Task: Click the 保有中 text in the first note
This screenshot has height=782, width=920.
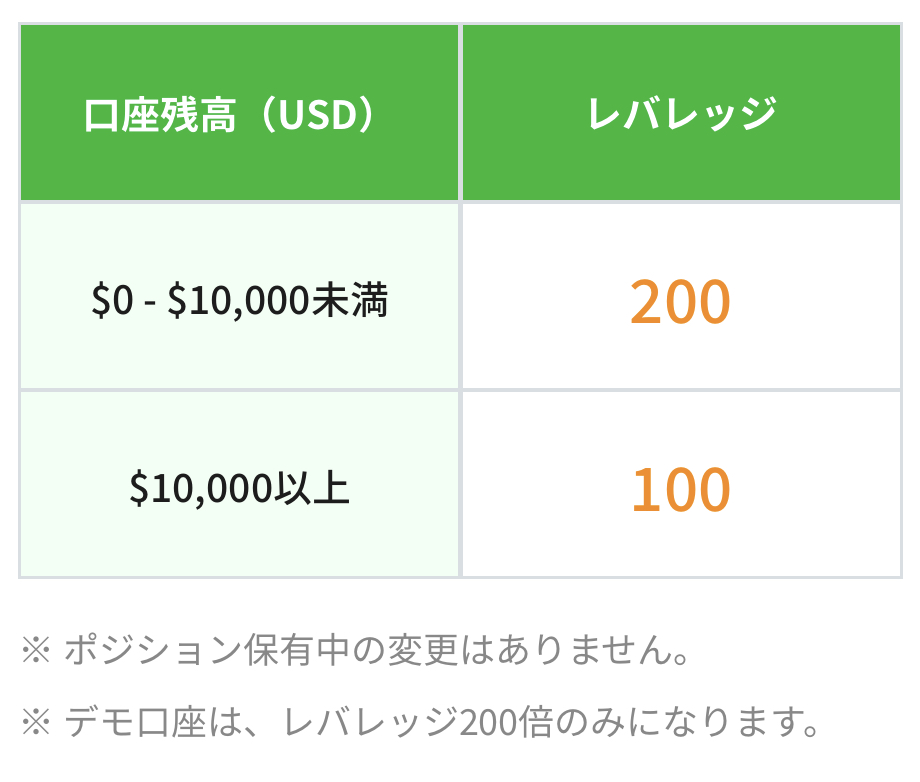Action: pyautogui.click(x=297, y=650)
